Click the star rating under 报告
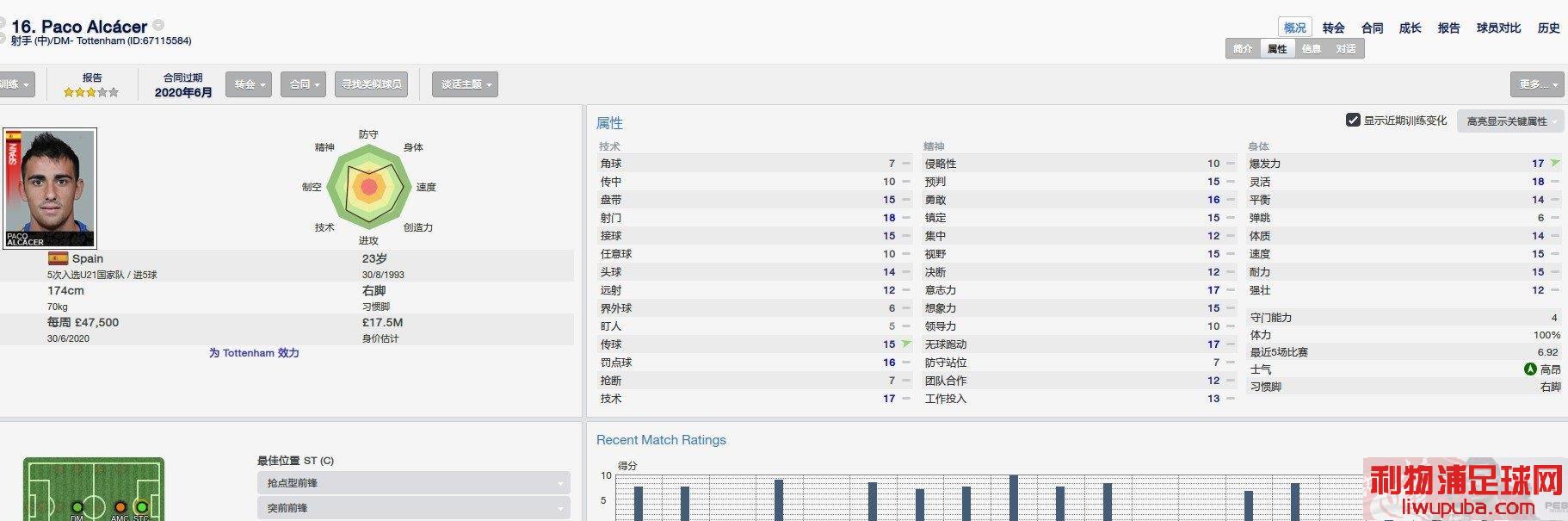The image size is (1568, 521). (91, 92)
